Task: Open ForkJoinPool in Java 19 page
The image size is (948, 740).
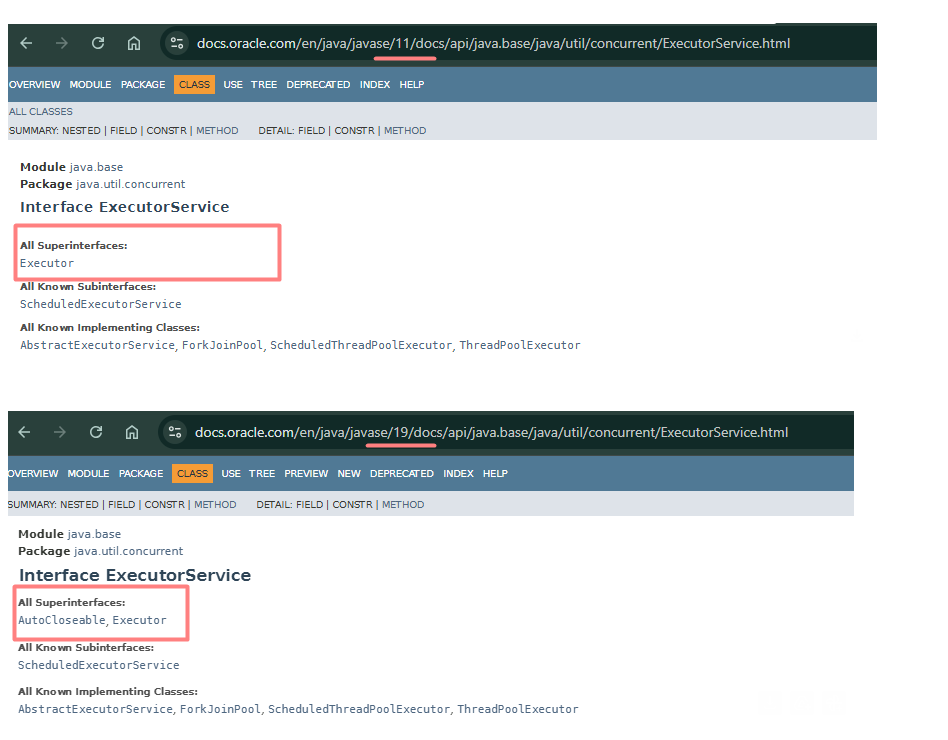Action: pos(220,709)
